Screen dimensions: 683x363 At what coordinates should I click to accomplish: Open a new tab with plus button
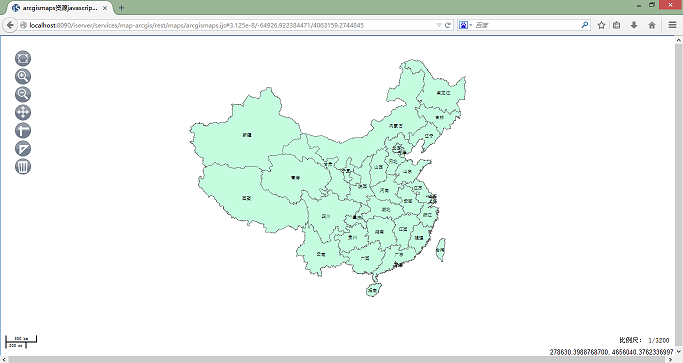pos(122,8)
